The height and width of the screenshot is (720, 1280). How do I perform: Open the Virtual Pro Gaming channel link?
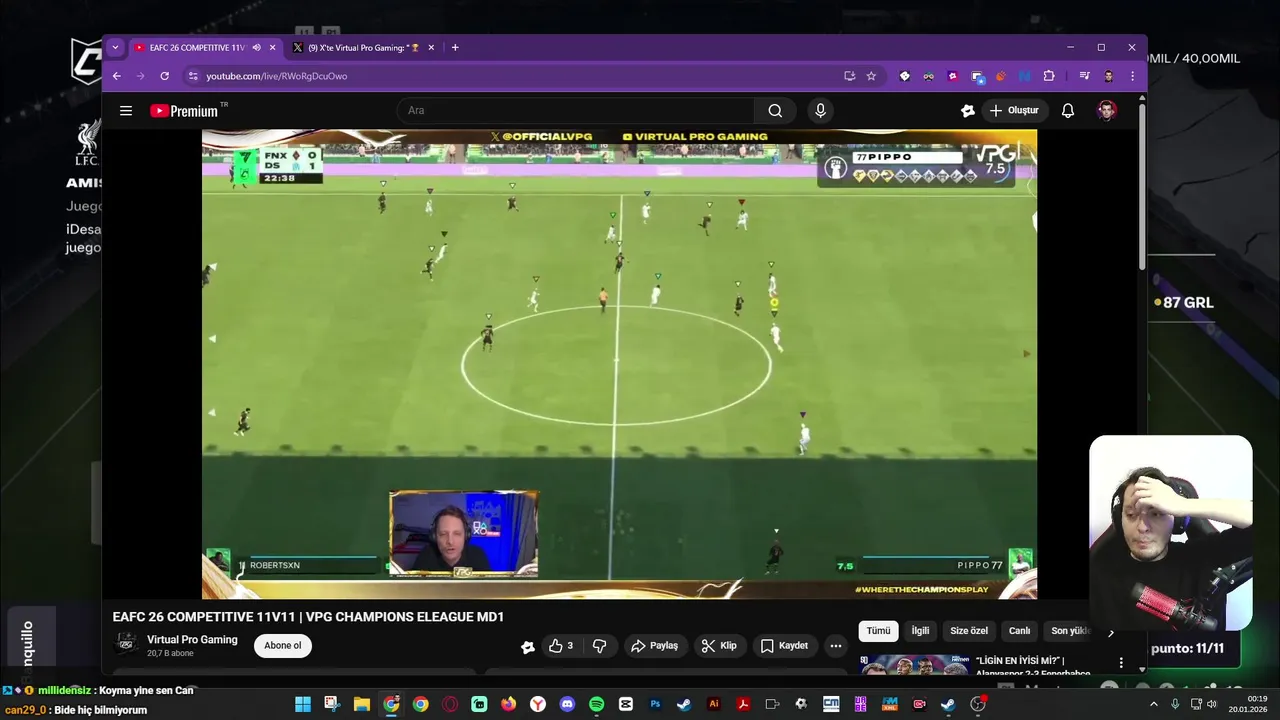coord(192,639)
